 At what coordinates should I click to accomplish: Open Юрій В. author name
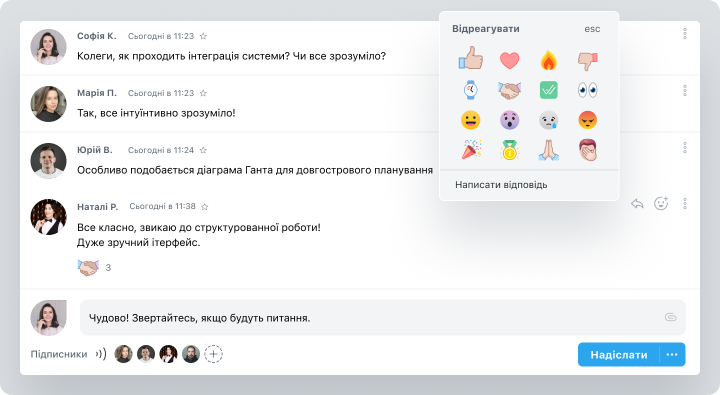tap(95, 150)
